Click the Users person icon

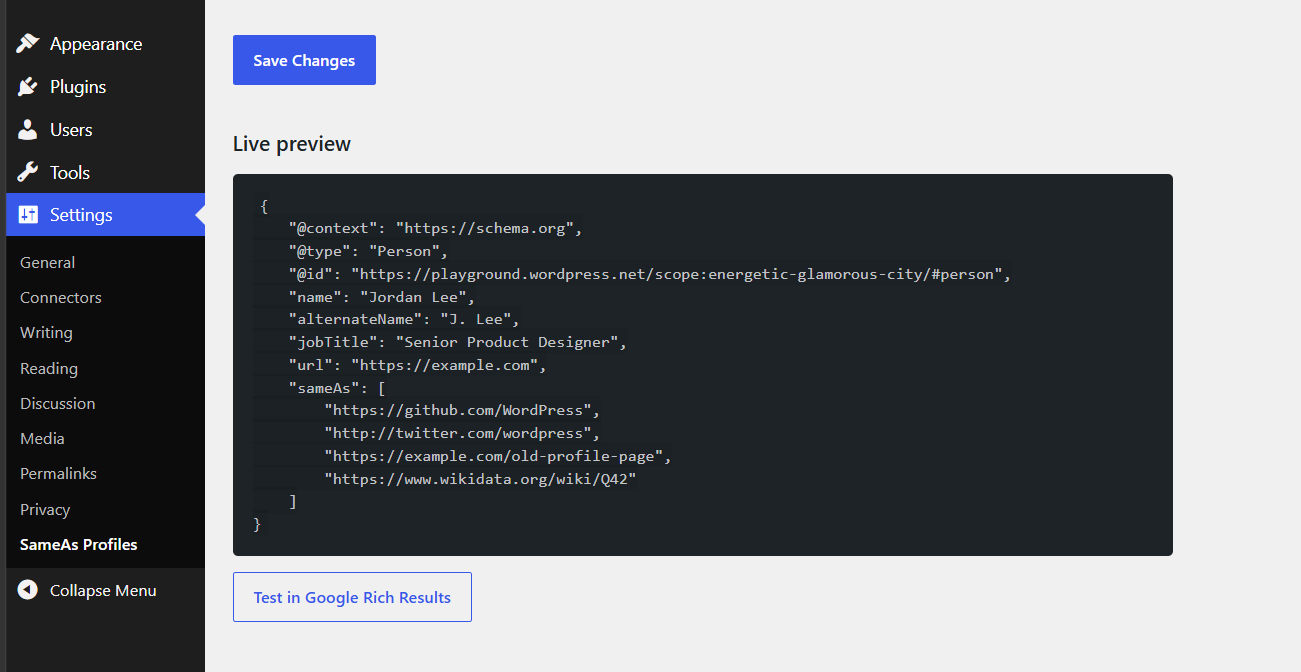(28, 130)
